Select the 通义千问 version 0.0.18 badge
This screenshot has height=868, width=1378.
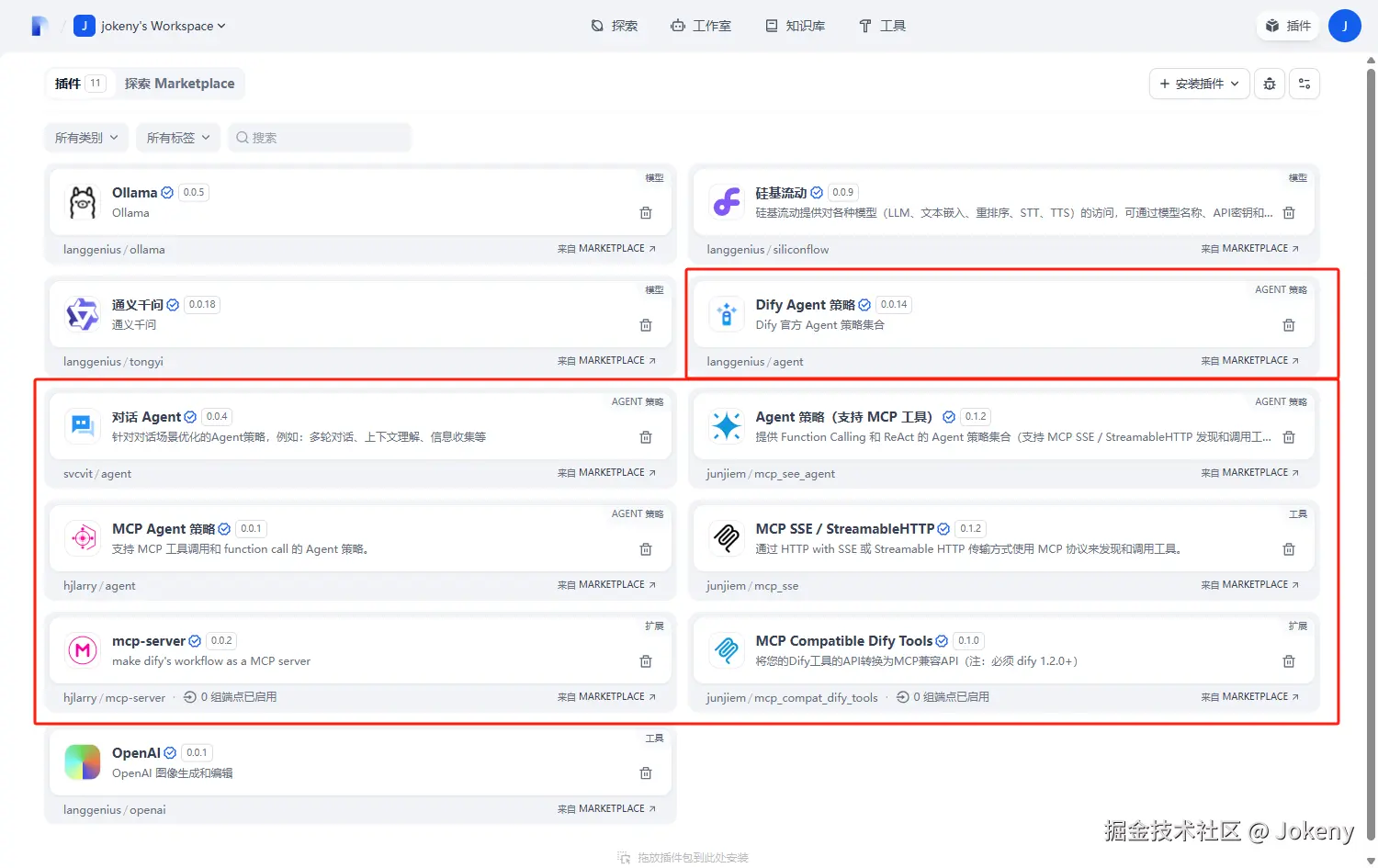(x=202, y=305)
